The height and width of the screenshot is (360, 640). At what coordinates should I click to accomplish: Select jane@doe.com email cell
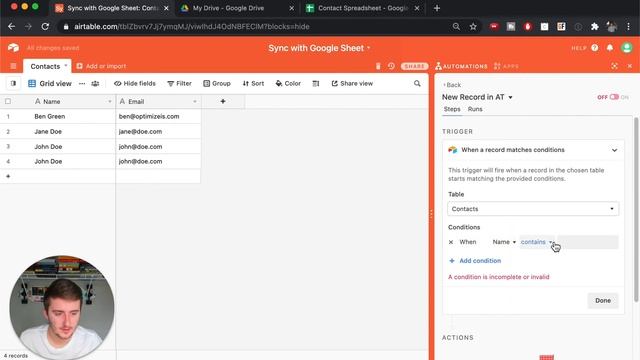coord(158,131)
